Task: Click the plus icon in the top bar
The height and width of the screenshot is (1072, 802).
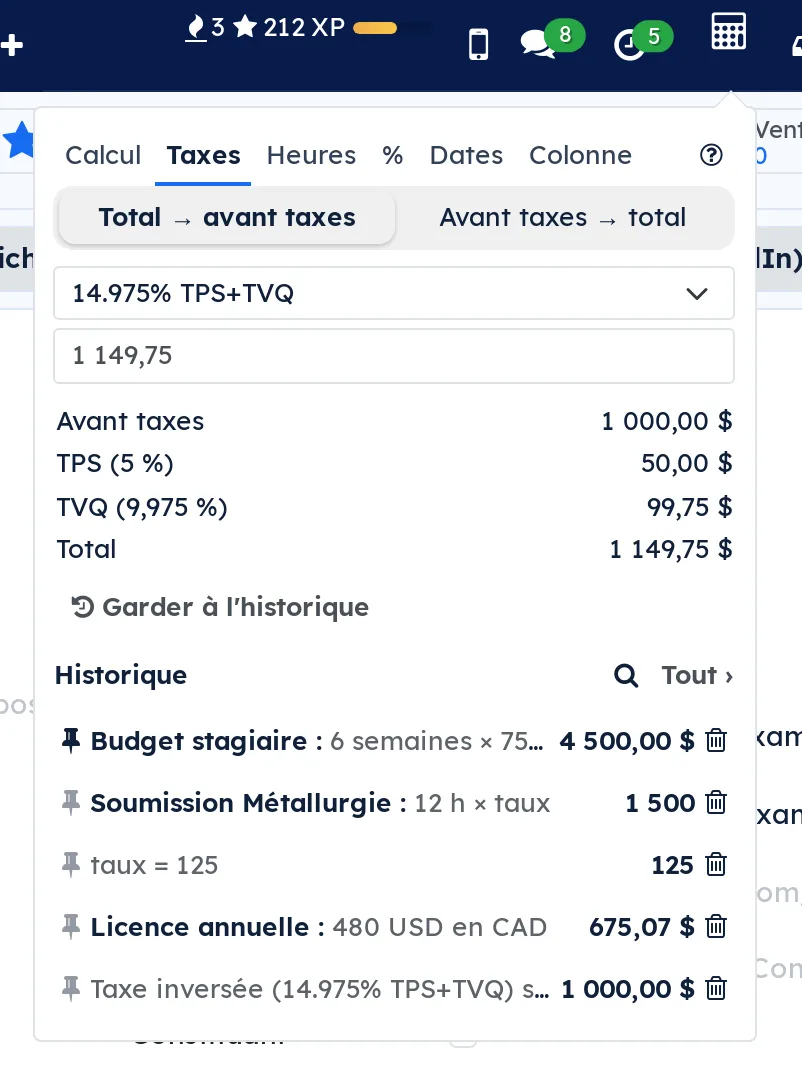Action: [x=12, y=45]
